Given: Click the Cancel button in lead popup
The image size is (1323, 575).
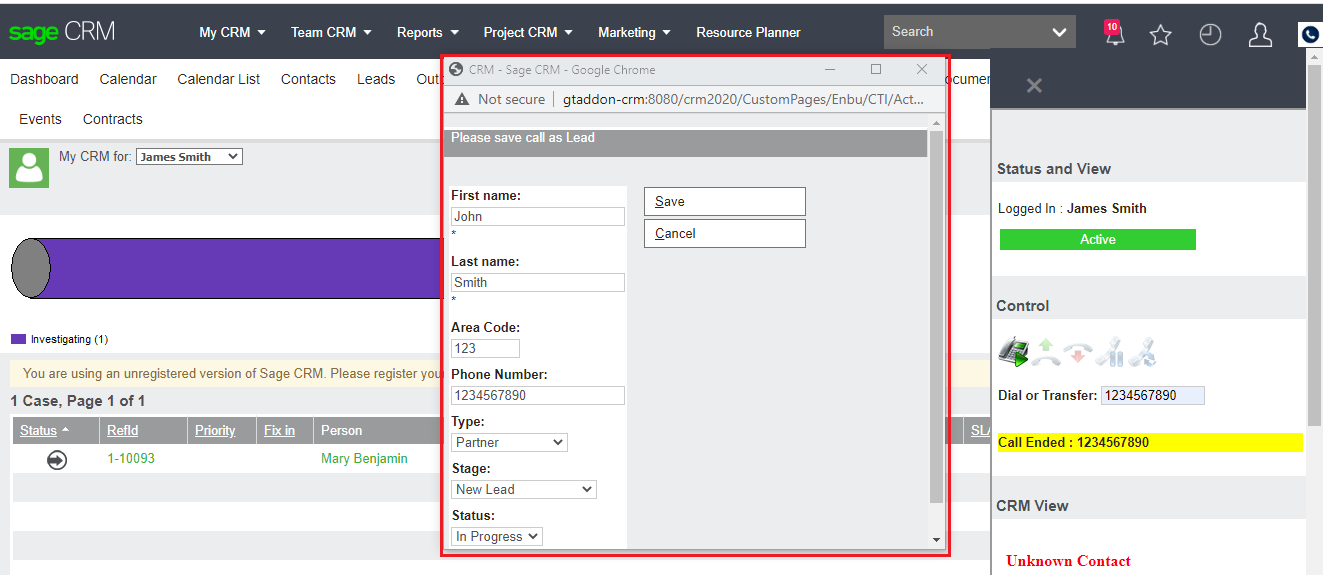Looking at the screenshot, I should click(724, 233).
